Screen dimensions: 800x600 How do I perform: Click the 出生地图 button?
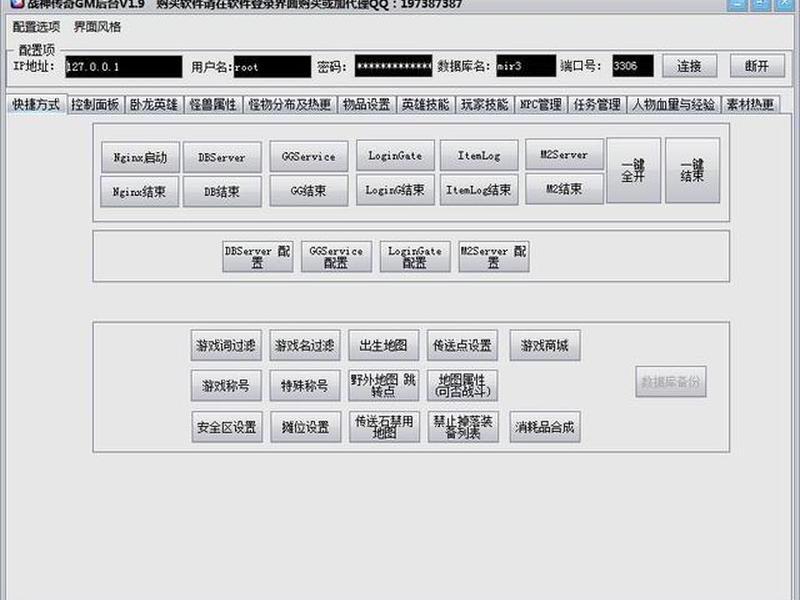coord(384,345)
